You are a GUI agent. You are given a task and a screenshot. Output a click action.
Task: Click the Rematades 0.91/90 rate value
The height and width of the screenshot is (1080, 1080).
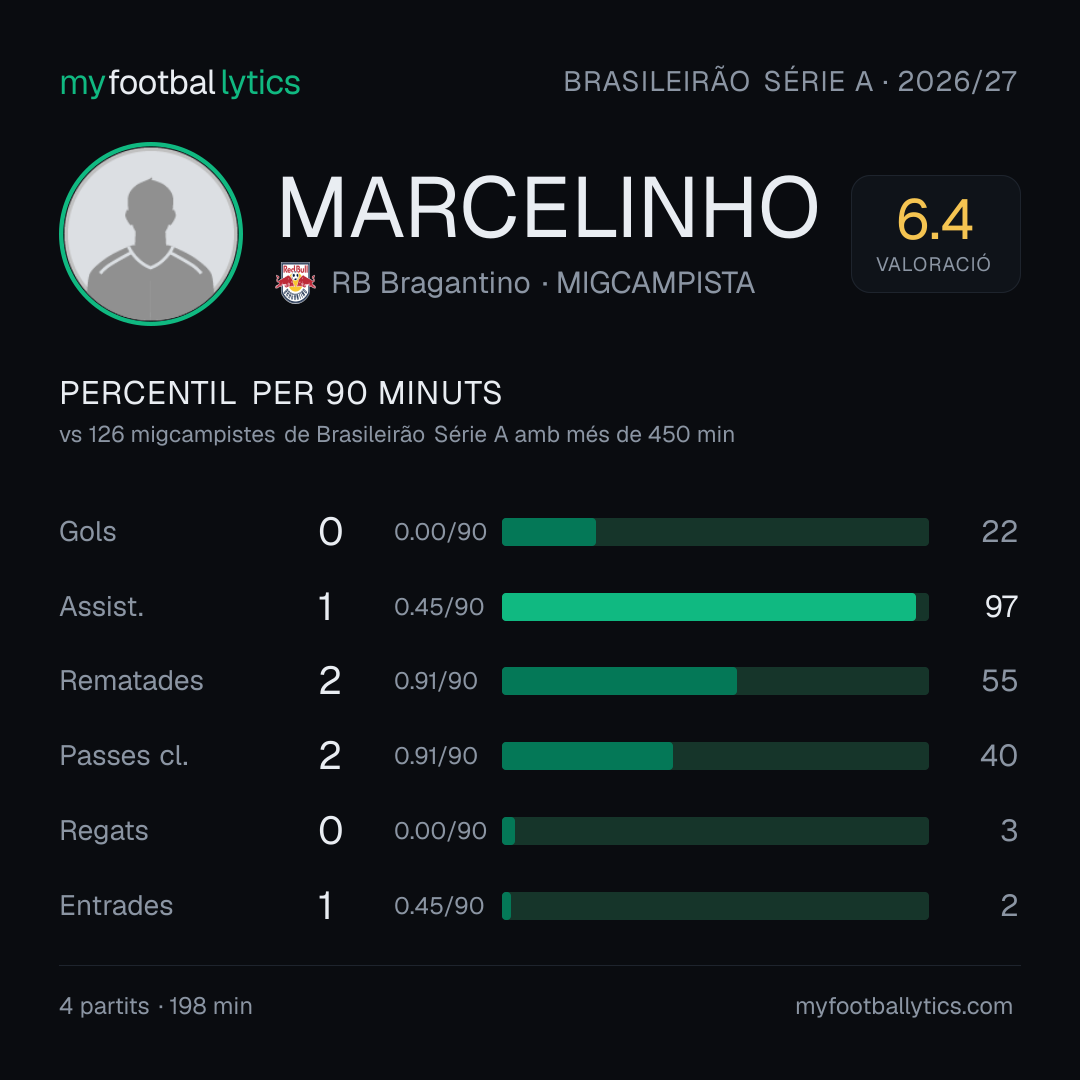point(436,681)
